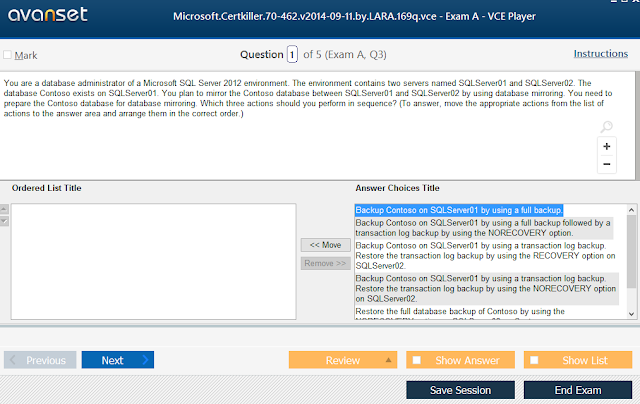Select log backup restore with NORECOVERY option choice
Image resolution: width=640 pixels, height=404 pixels.
click(x=487, y=289)
